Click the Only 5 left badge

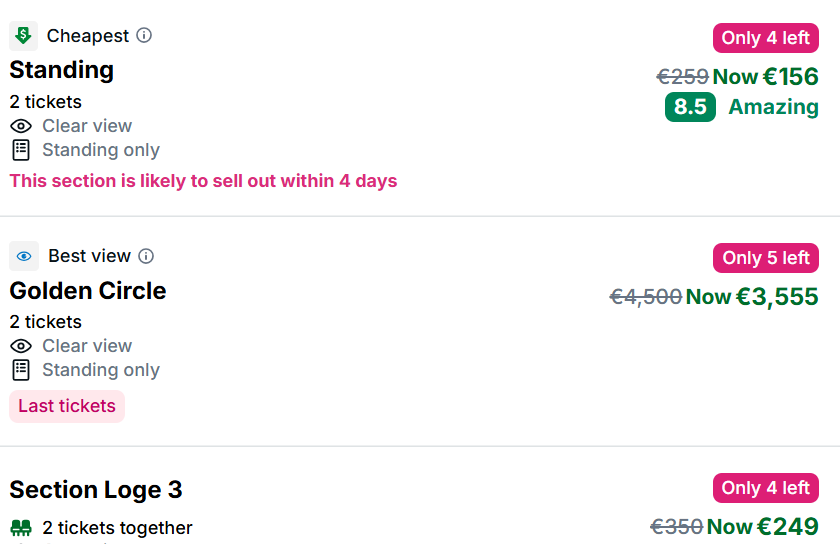click(x=766, y=258)
